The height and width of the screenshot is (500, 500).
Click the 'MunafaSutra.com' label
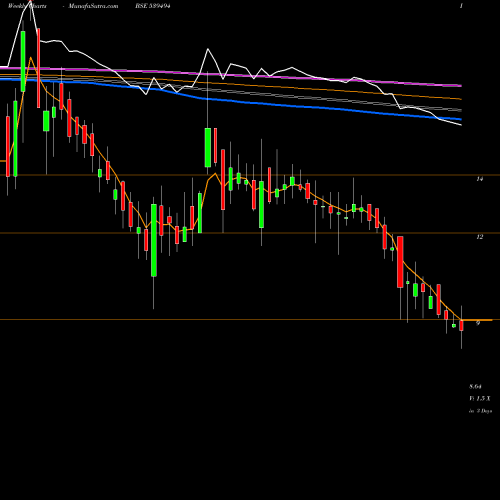click(x=93, y=6)
